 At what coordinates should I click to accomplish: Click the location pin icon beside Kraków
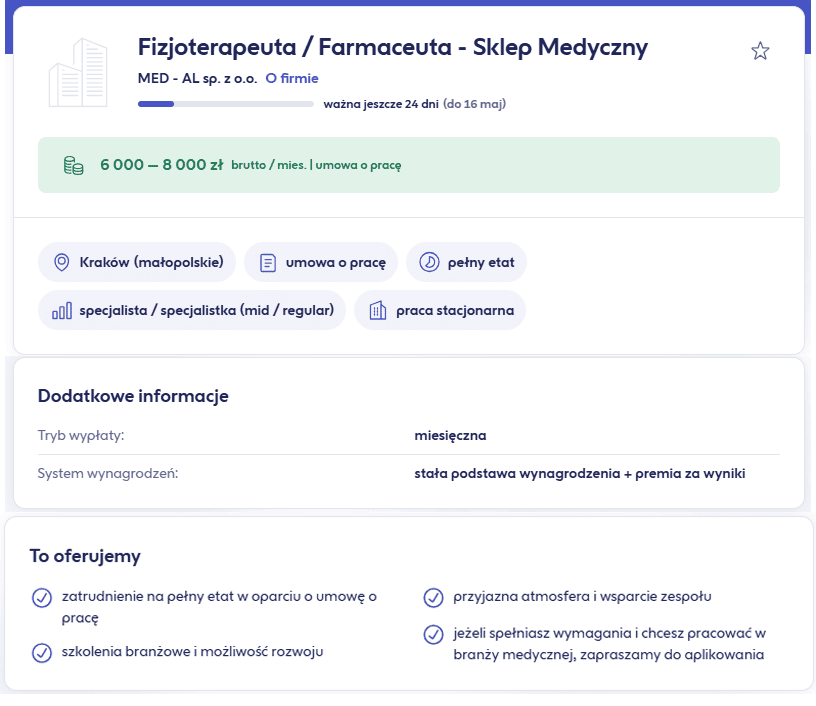tap(62, 262)
